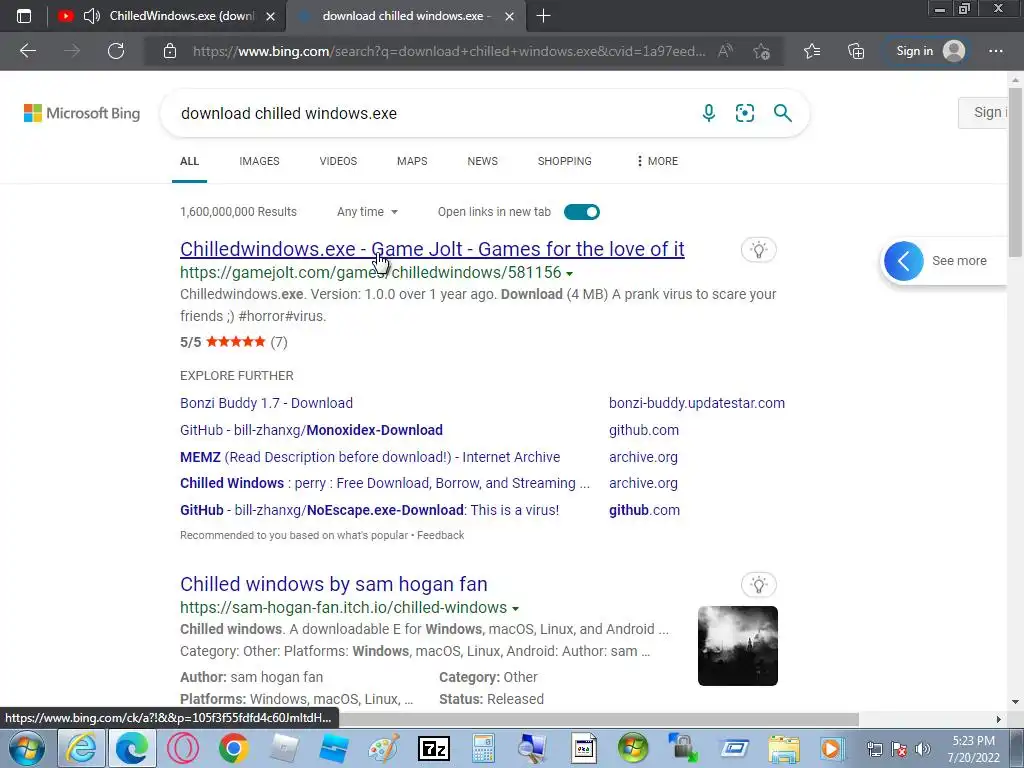Switch to the NEWS tab
The image size is (1024, 768).
tap(483, 161)
